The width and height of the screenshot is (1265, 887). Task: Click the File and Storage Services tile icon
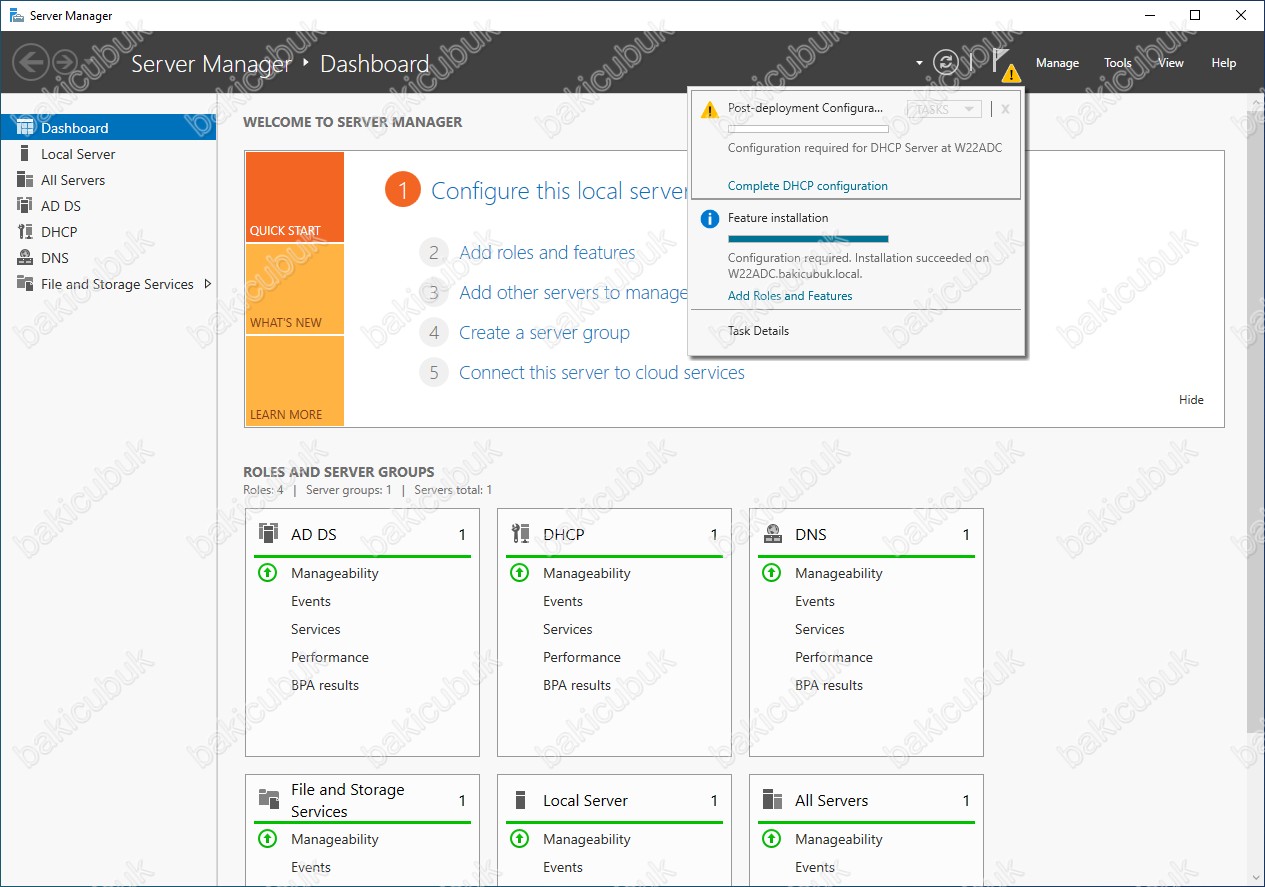tap(269, 799)
